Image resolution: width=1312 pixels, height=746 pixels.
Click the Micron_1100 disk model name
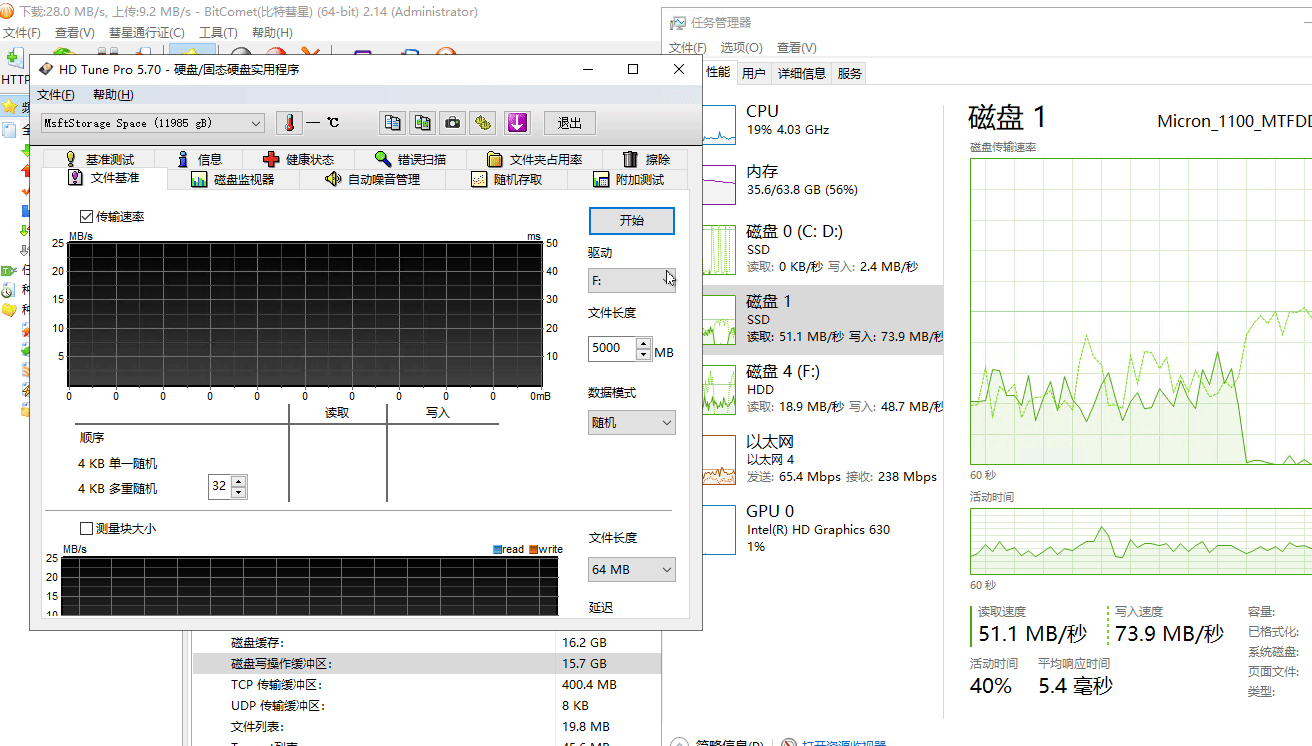[x=1234, y=122]
